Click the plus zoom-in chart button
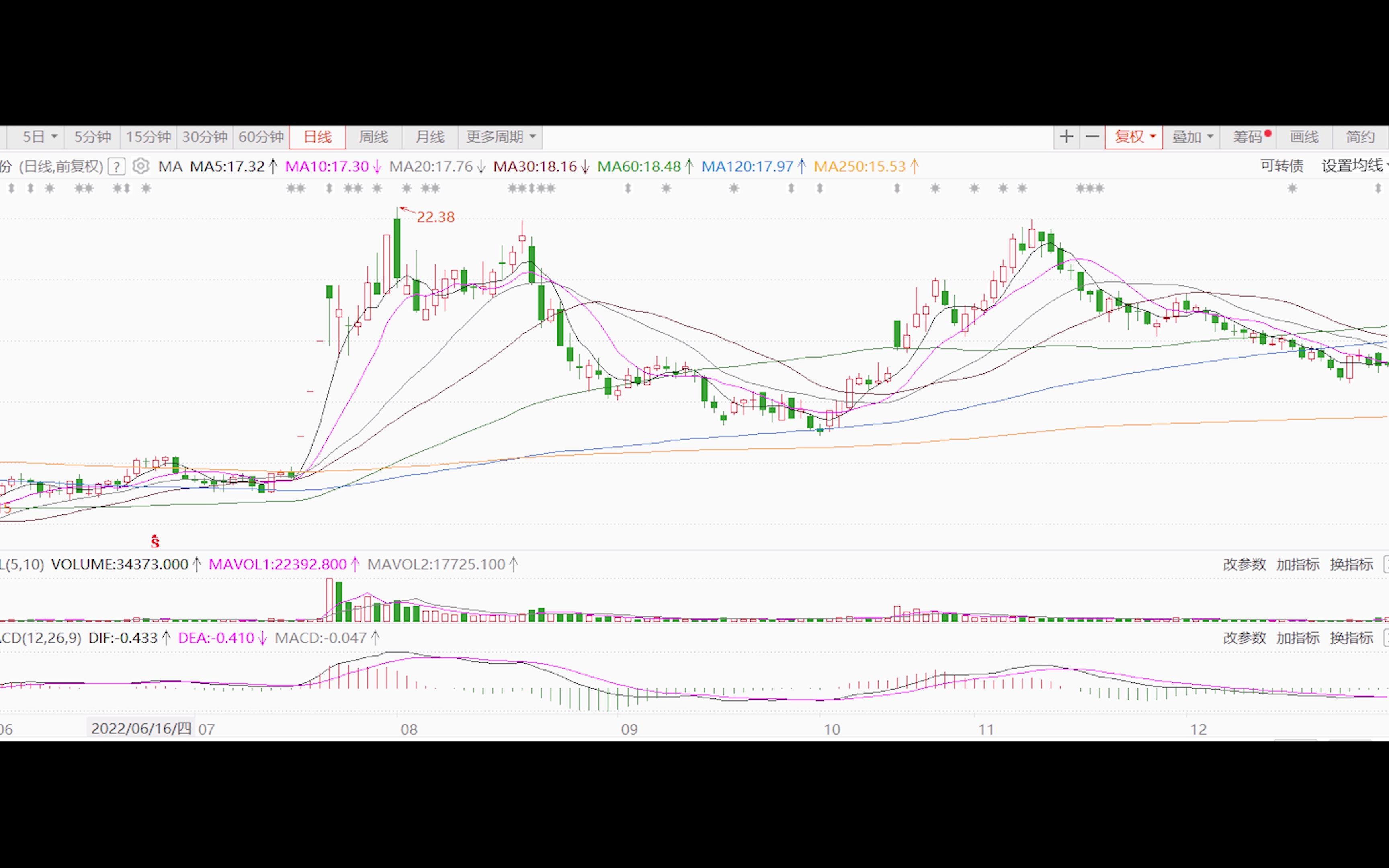 click(x=1066, y=137)
